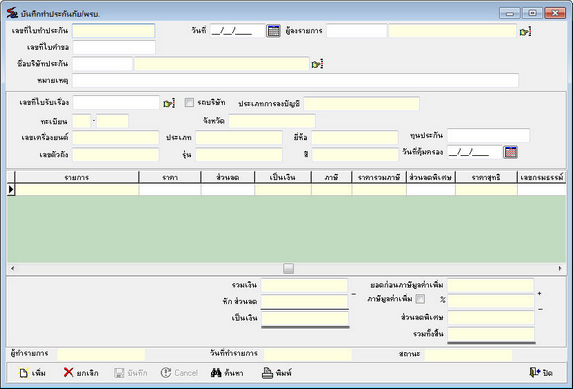
Task: Click the VAT percent amount field
Action: tap(491, 301)
